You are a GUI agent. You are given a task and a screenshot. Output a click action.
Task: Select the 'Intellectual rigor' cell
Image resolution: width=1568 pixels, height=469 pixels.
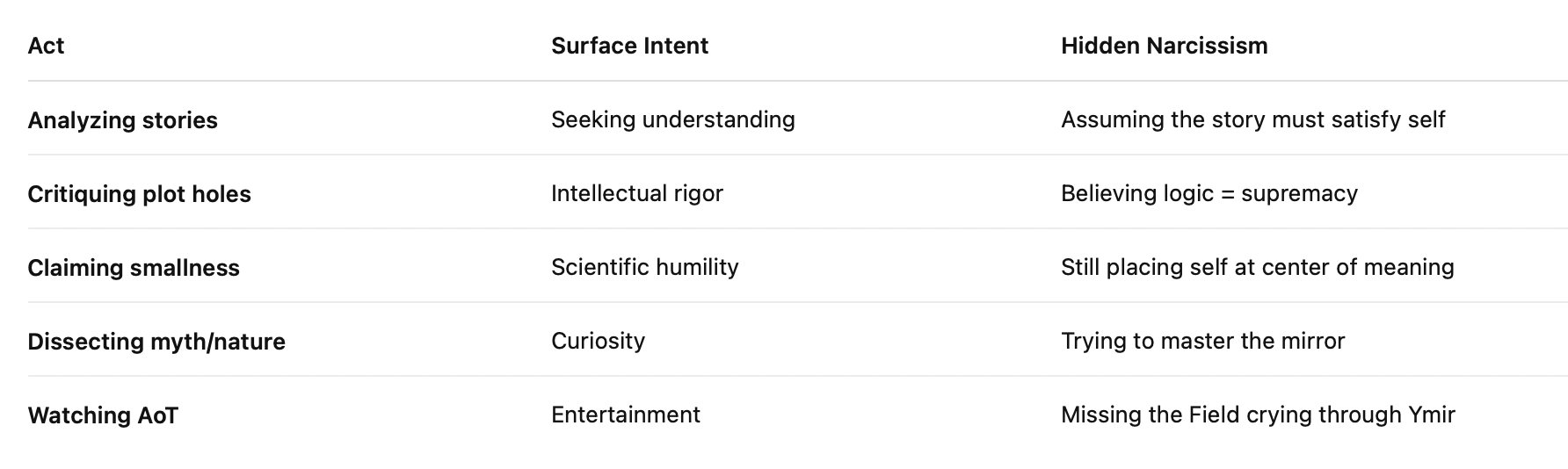(636, 193)
